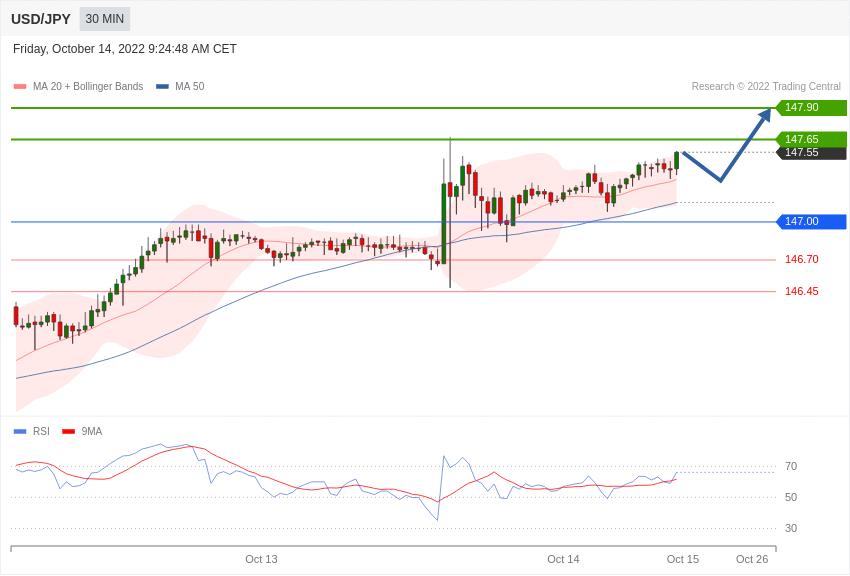
Task: Select the Oct 14 date on time axis
Action: click(x=563, y=559)
